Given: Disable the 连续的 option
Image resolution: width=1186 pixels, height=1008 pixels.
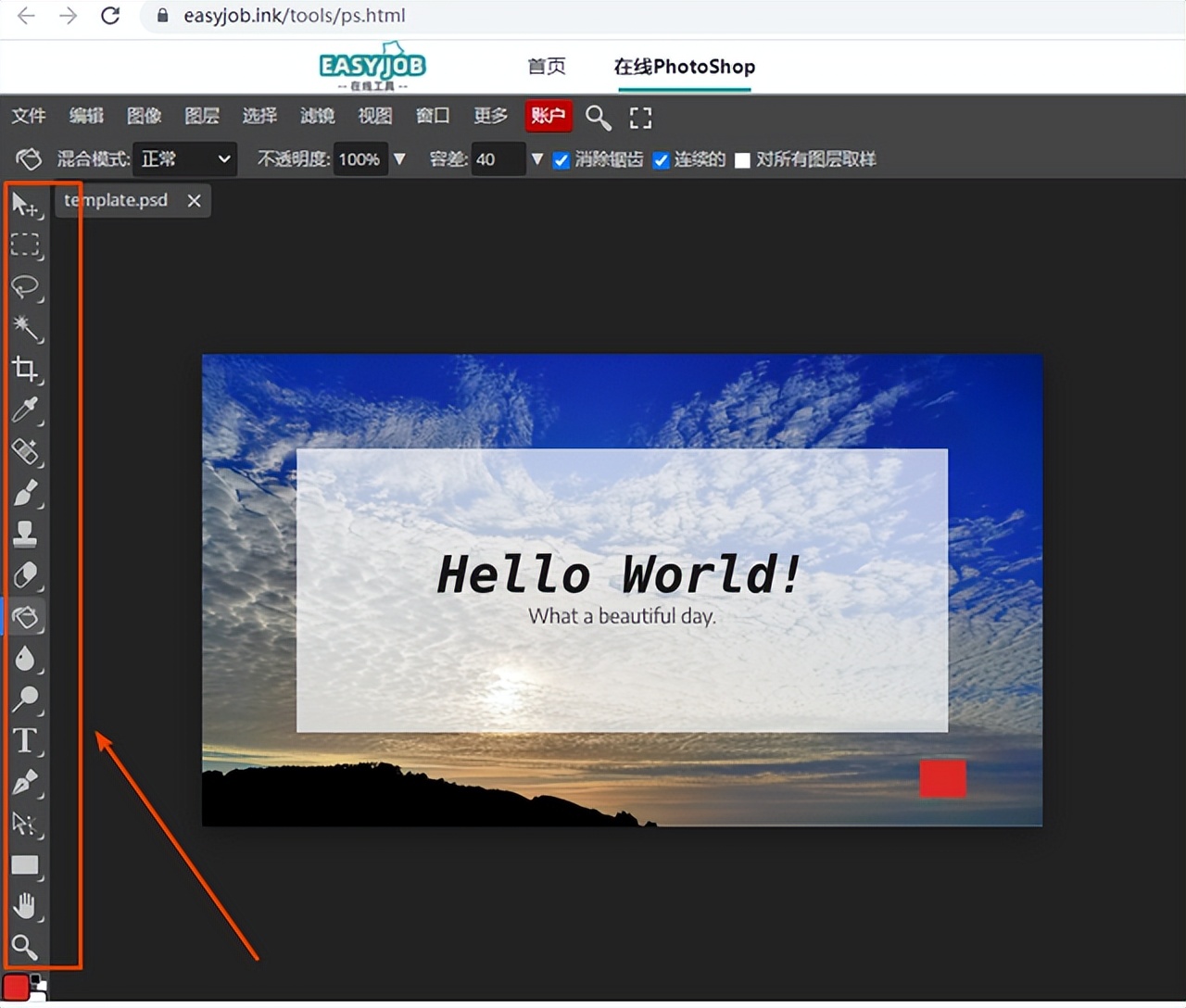Looking at the screenshot, I should pyautogui.click(x=661, y=159).
